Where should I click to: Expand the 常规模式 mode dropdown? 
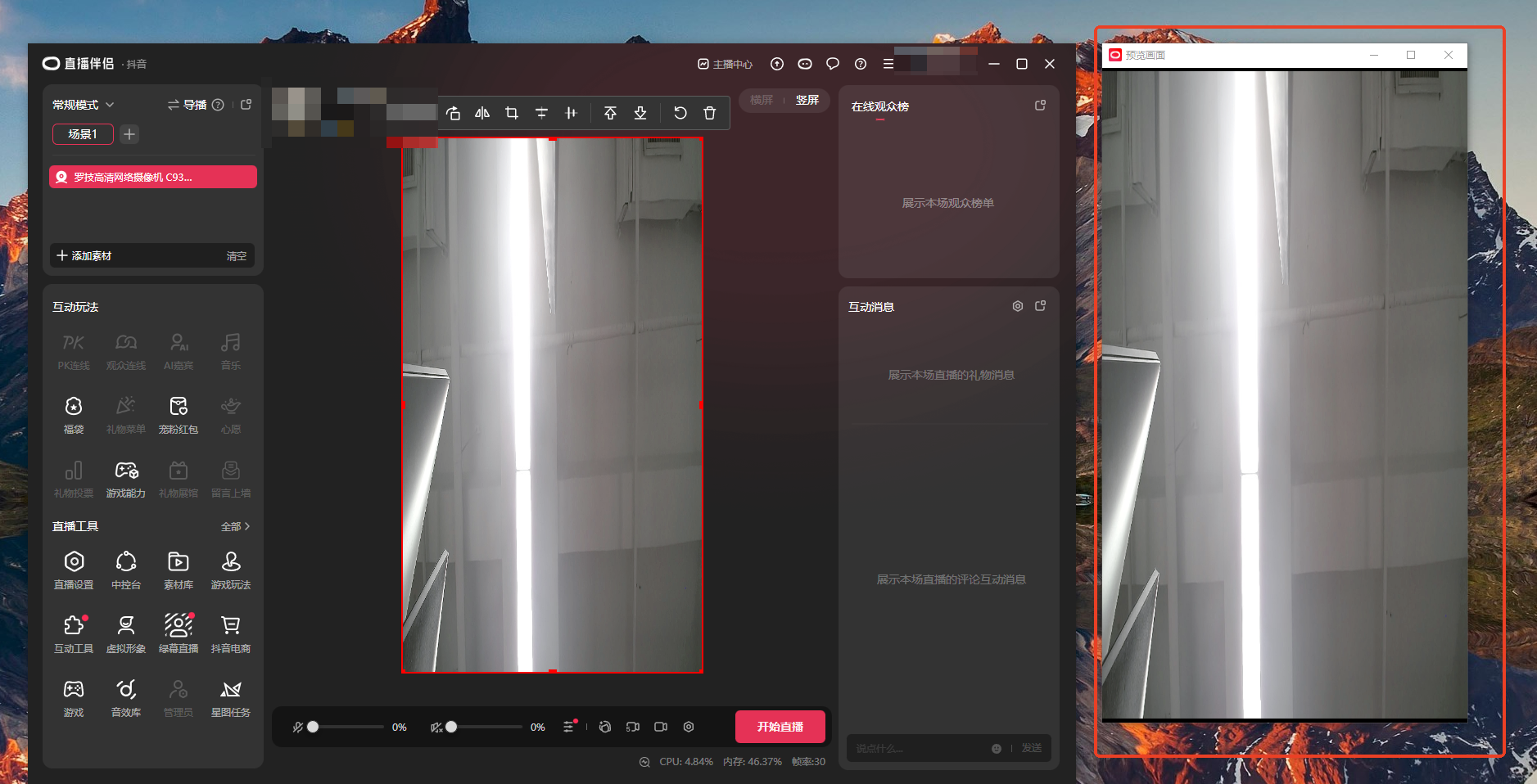84,105
